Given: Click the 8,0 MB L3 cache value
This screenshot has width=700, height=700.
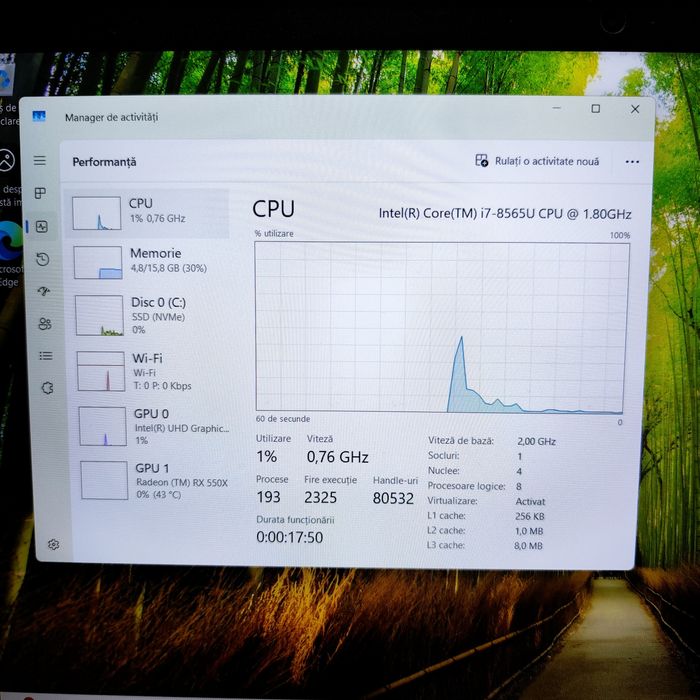Looking at the screenshot, I should tap(528, 546).
